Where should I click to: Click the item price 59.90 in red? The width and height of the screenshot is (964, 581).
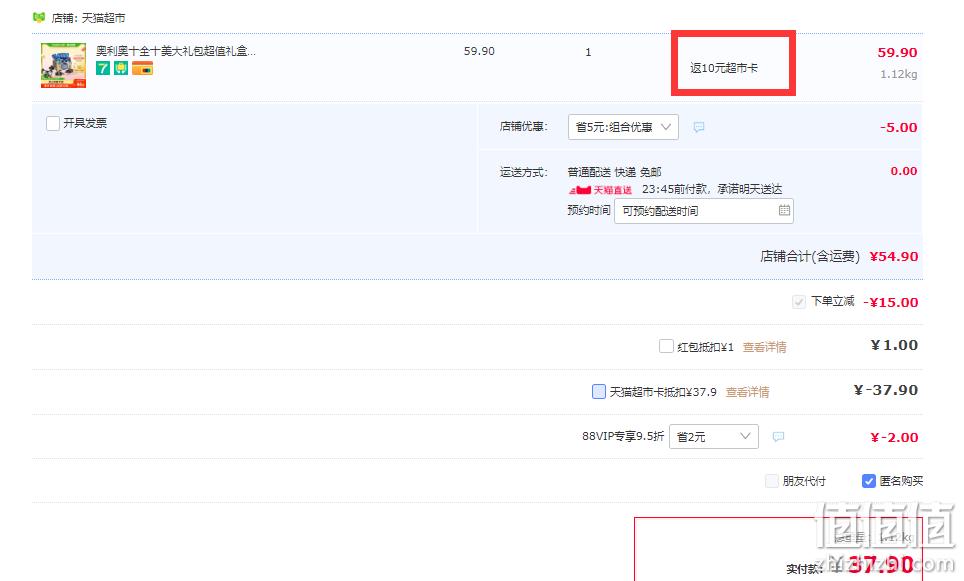point(897,52)
